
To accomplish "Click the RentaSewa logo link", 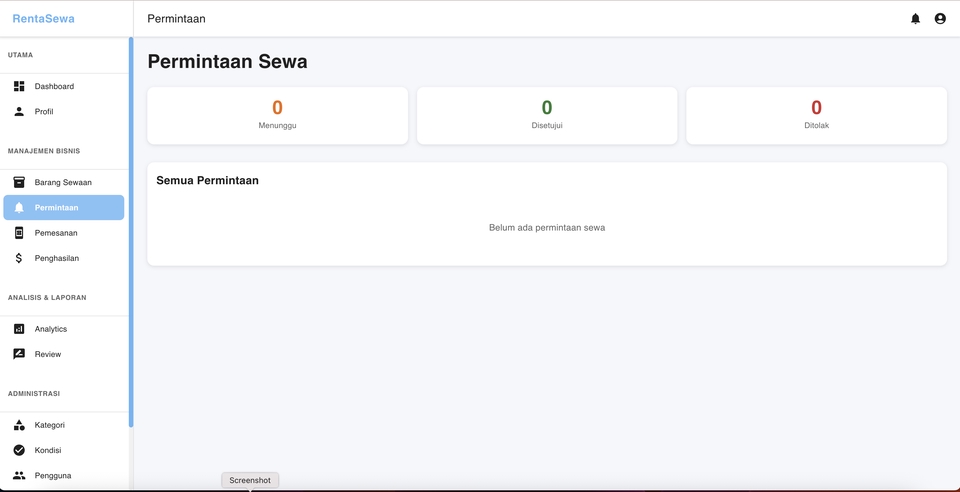I will (x=43, y=19).
